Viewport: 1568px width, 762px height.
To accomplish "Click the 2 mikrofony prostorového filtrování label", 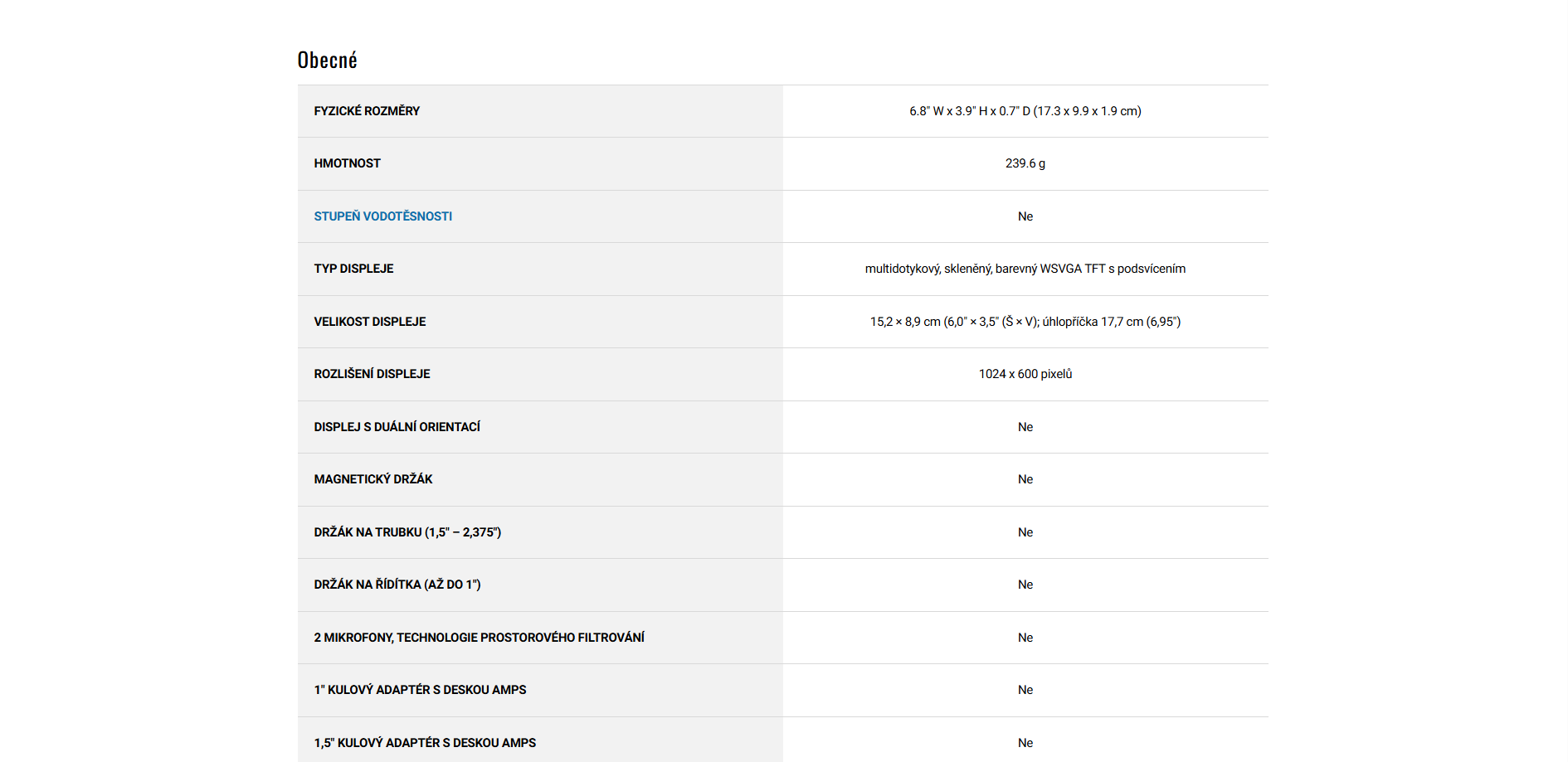I will [479, 638].
